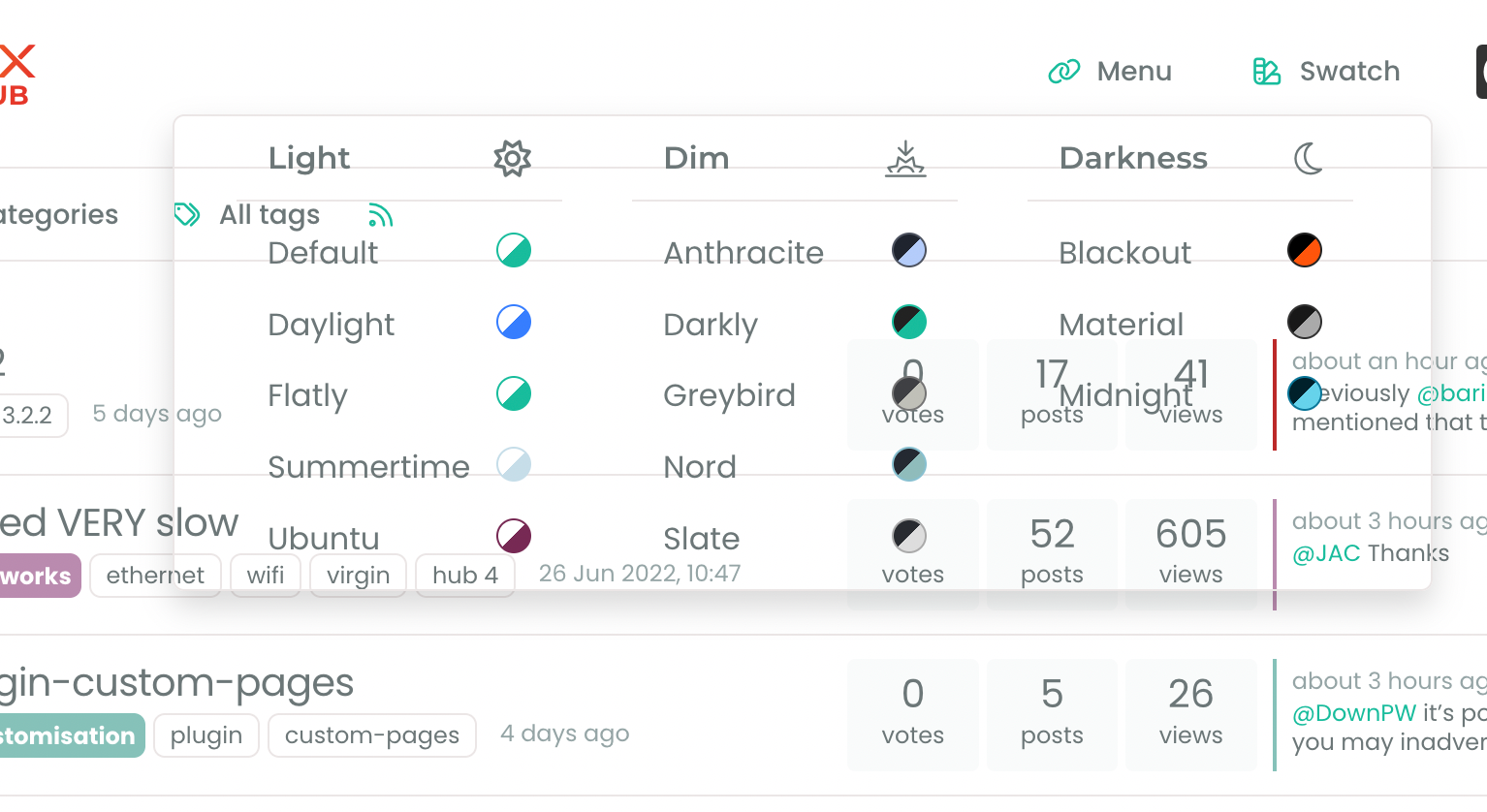Click the RSS feed icon
This screenshot has width=1487, height=812.
pos(380,215)
